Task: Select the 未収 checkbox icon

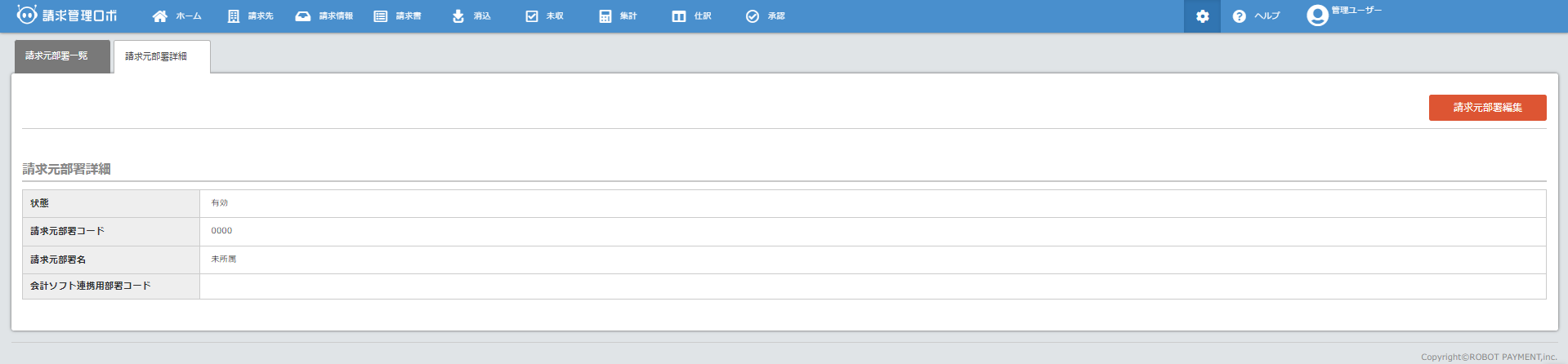Action: click(532, 16)
